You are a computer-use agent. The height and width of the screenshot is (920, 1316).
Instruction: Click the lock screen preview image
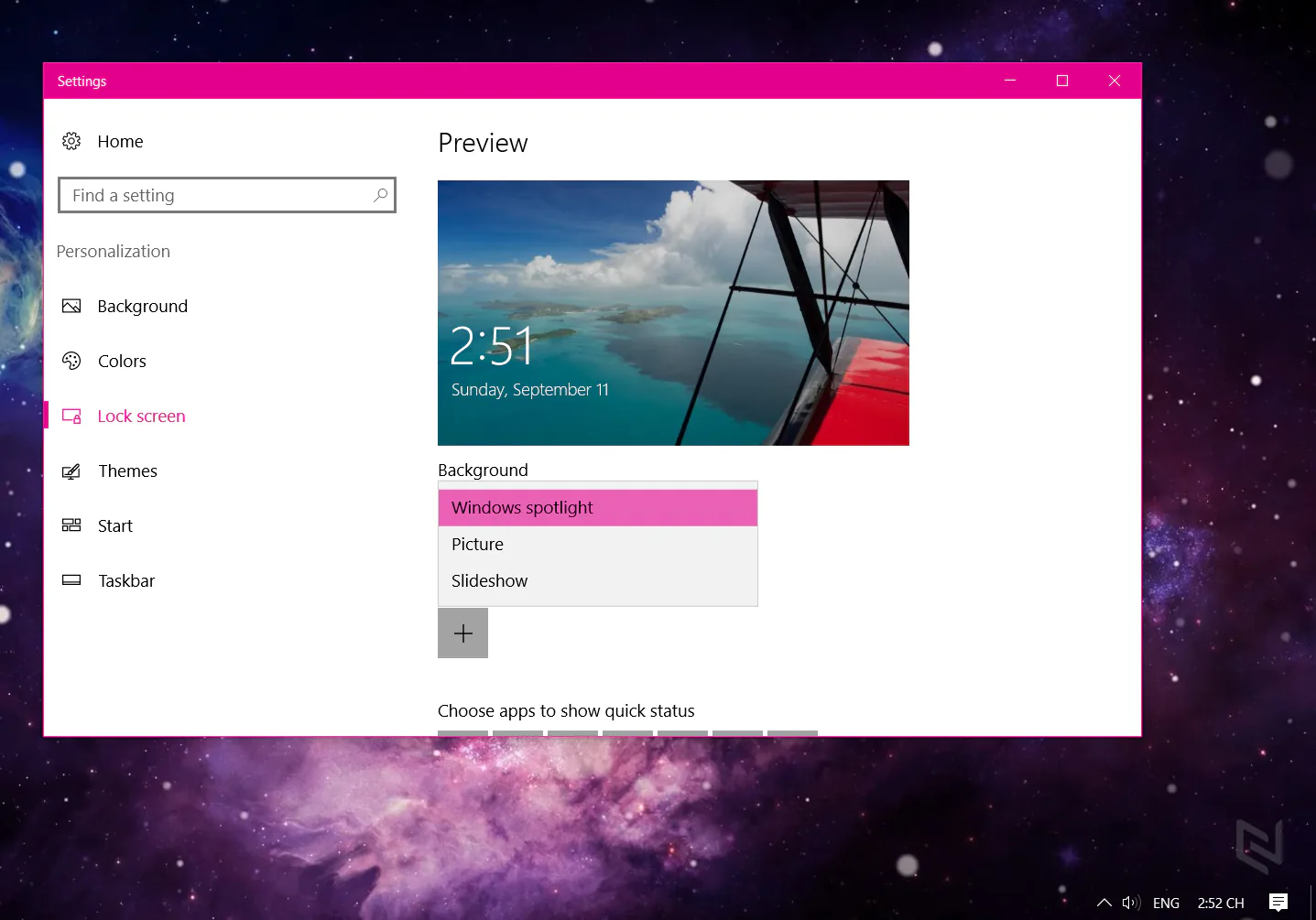(x=673, y=313)
